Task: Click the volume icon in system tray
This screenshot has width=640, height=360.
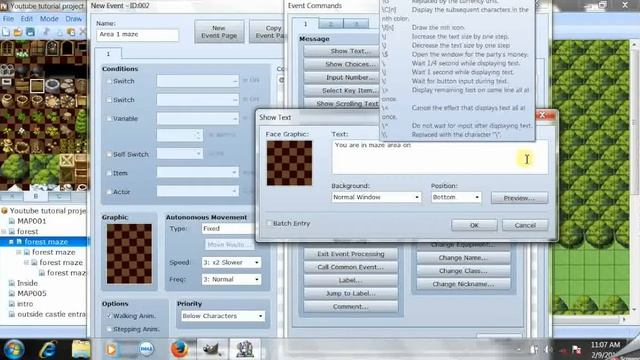Action: pos(549,349)
